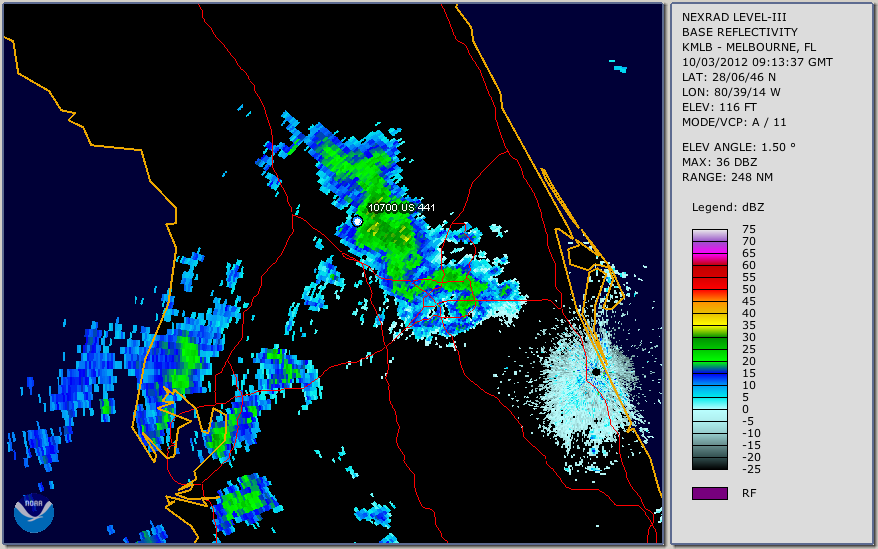Select 'KMLB - MELBOURNE, FL' station text
The width and height of the screenshot is (878, 549).
(x=749, y=47)
